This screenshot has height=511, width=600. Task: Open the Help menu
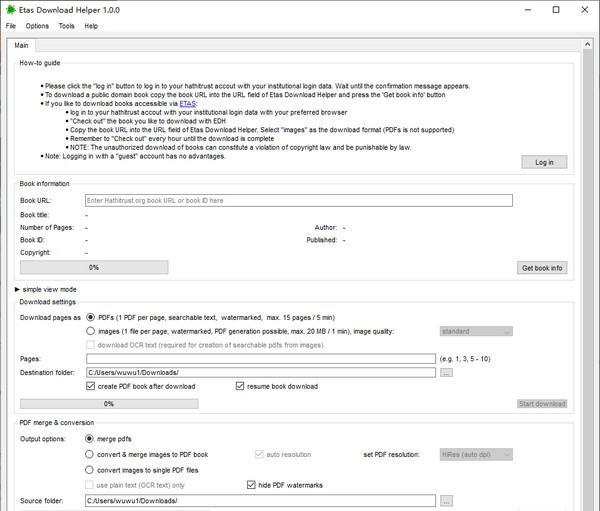pos(91,26)
